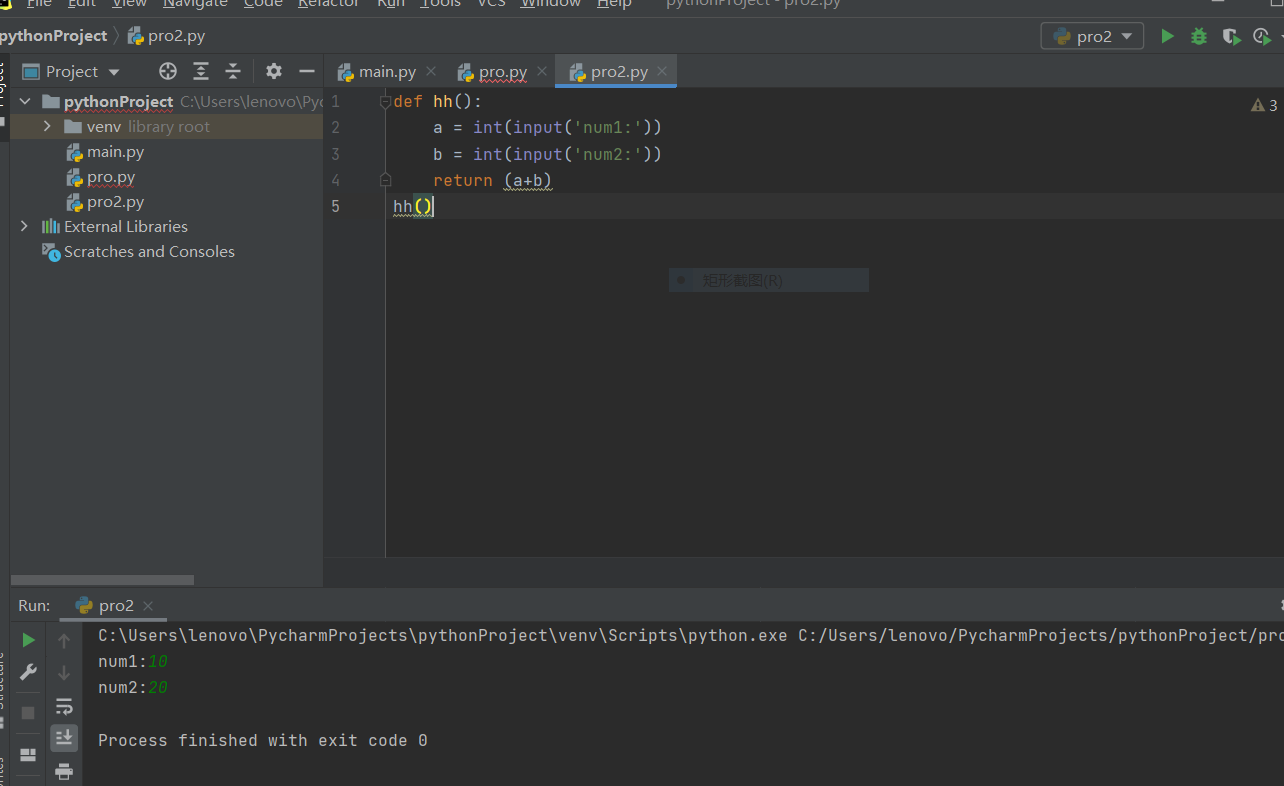
Task: Click the gray Stop square in the Run panel
Action: (x=29, y=712)
